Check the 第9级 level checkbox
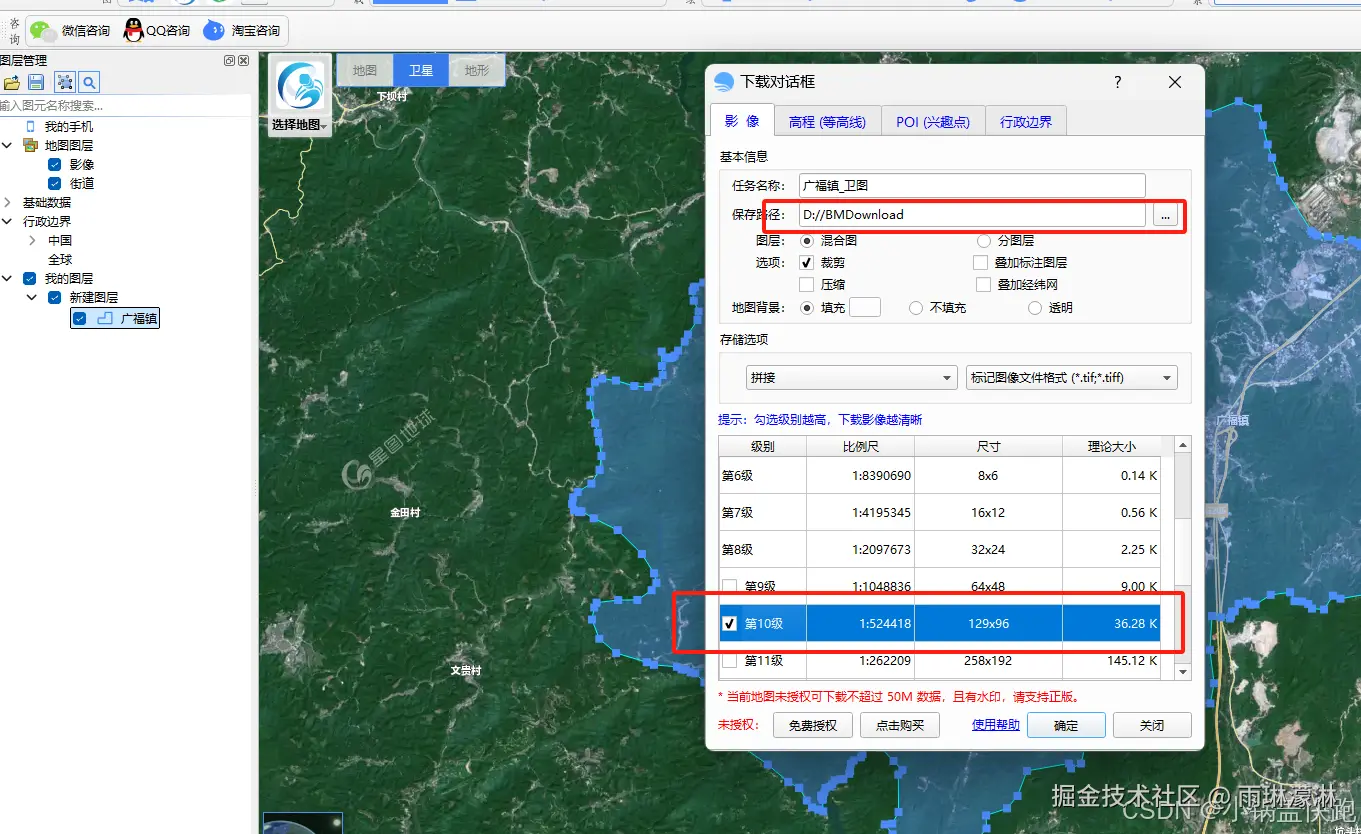This screenshot has width=1361, height=834. pyautogui.click(x=730, y=587)
